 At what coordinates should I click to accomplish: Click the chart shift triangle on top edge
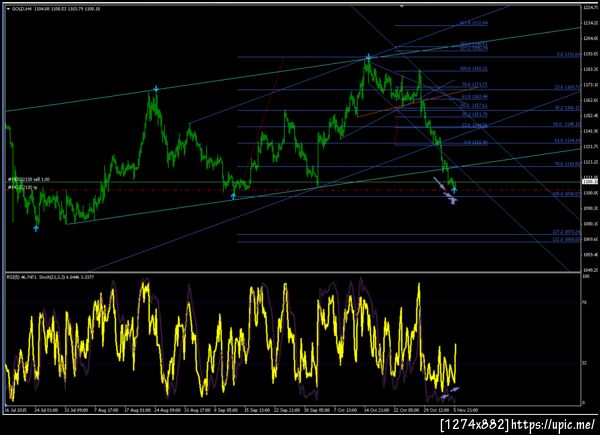[x=401, y=6]
